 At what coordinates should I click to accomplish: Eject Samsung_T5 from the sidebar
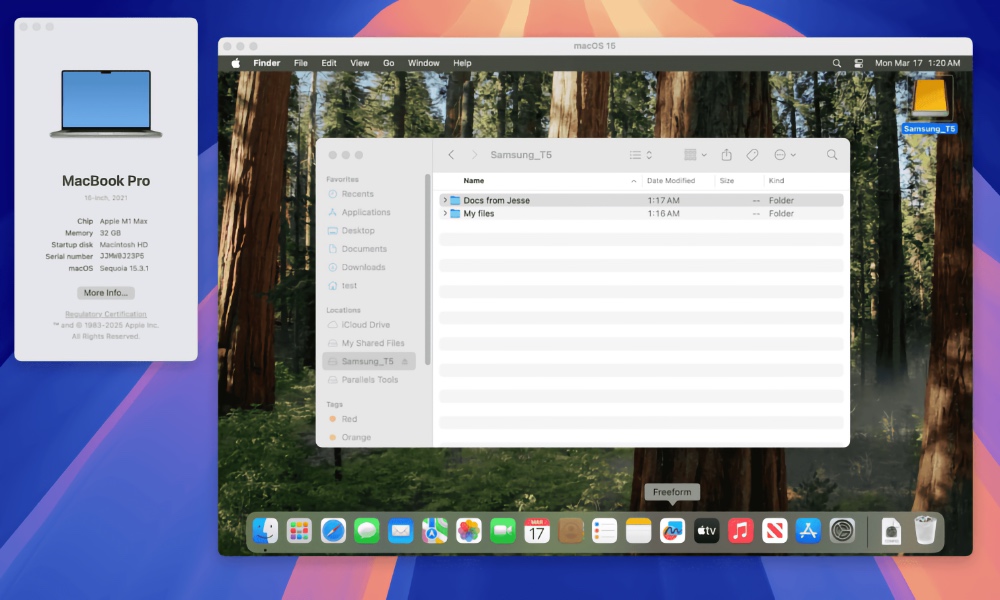tap(405, 361)
